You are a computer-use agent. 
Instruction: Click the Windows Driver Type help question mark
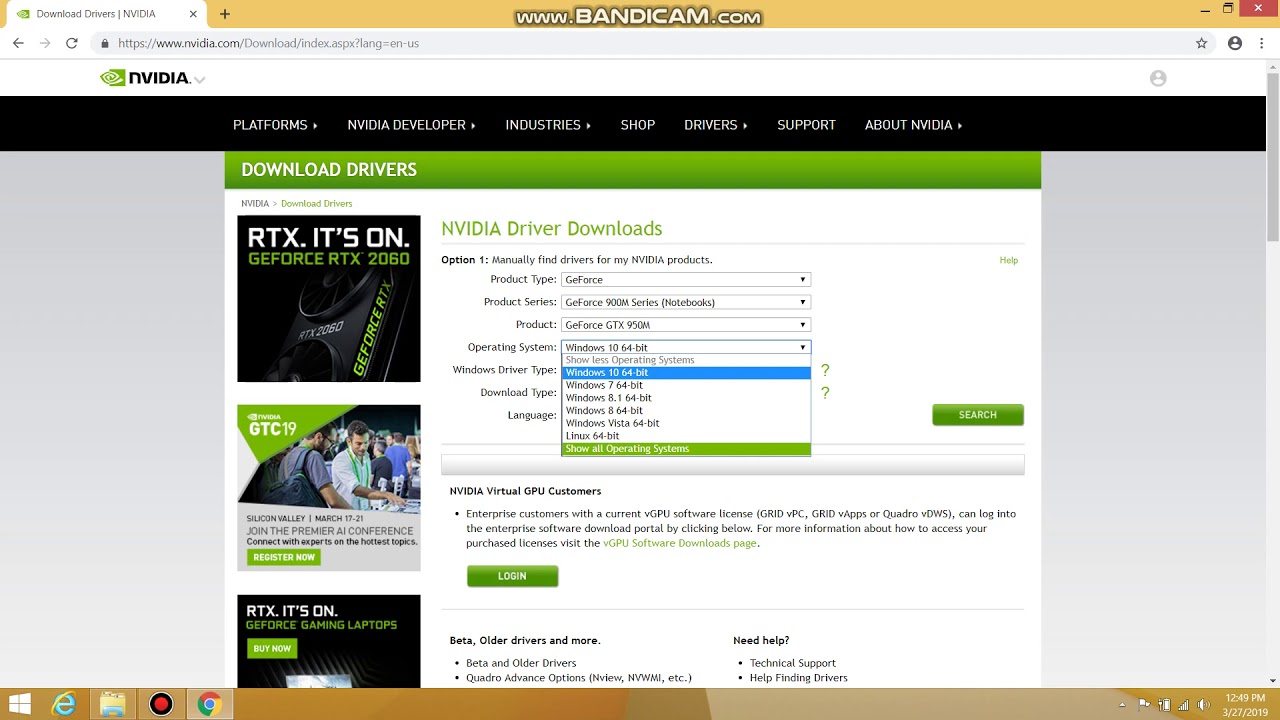tap(825, 370)
